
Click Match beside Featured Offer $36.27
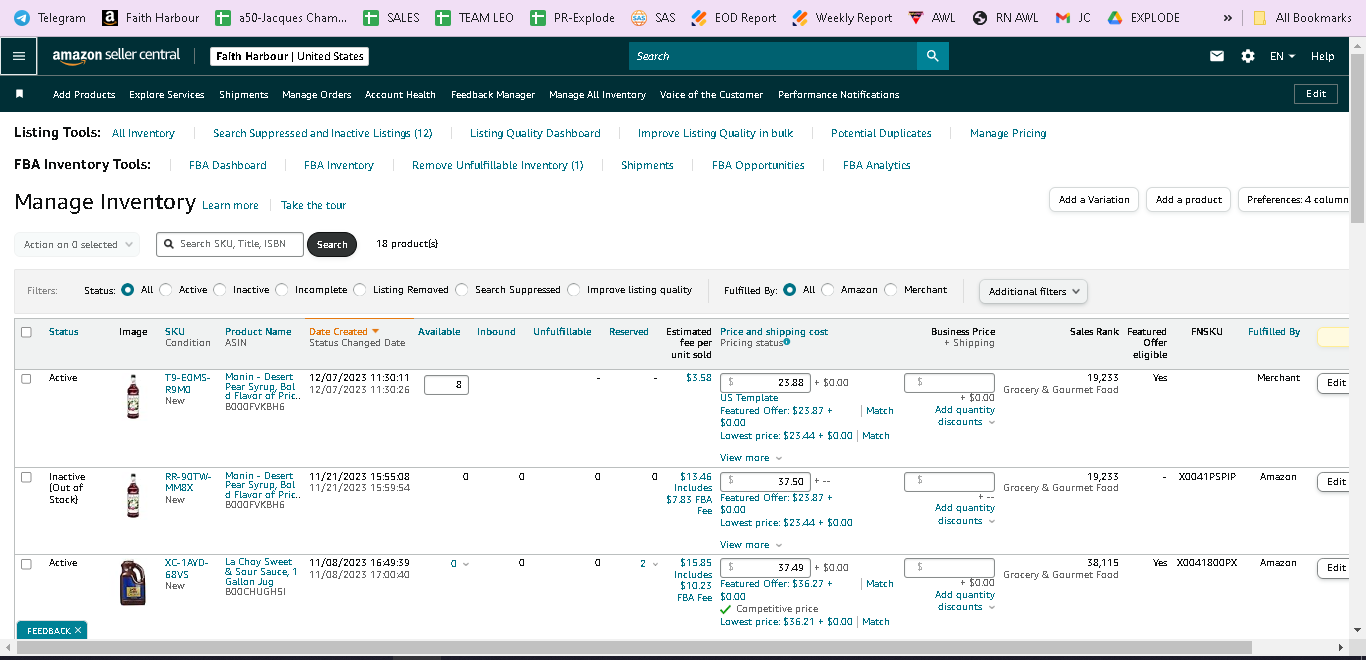point(880,584)
